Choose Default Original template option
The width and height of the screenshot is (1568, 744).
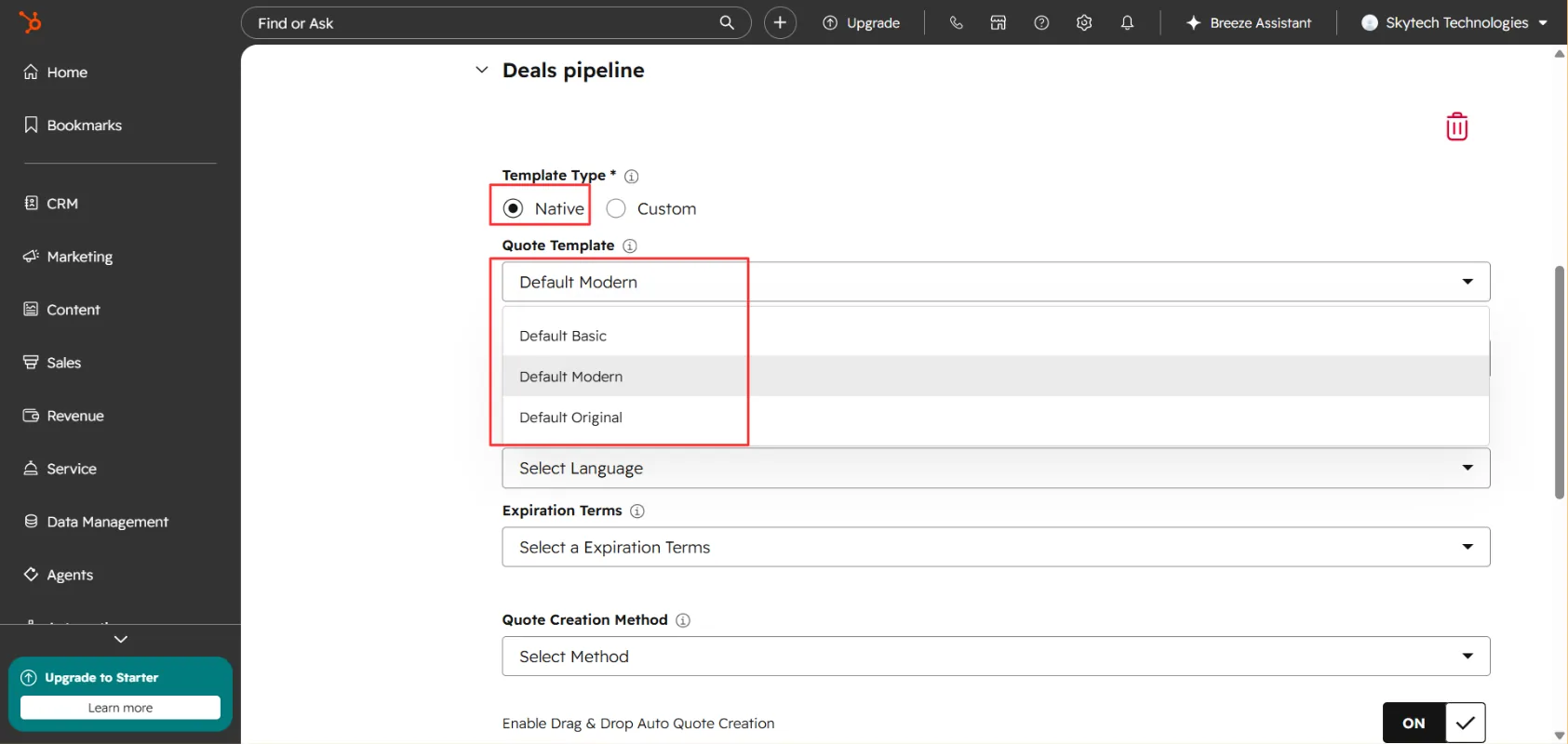pyautogui.click(x=996, y=418)
